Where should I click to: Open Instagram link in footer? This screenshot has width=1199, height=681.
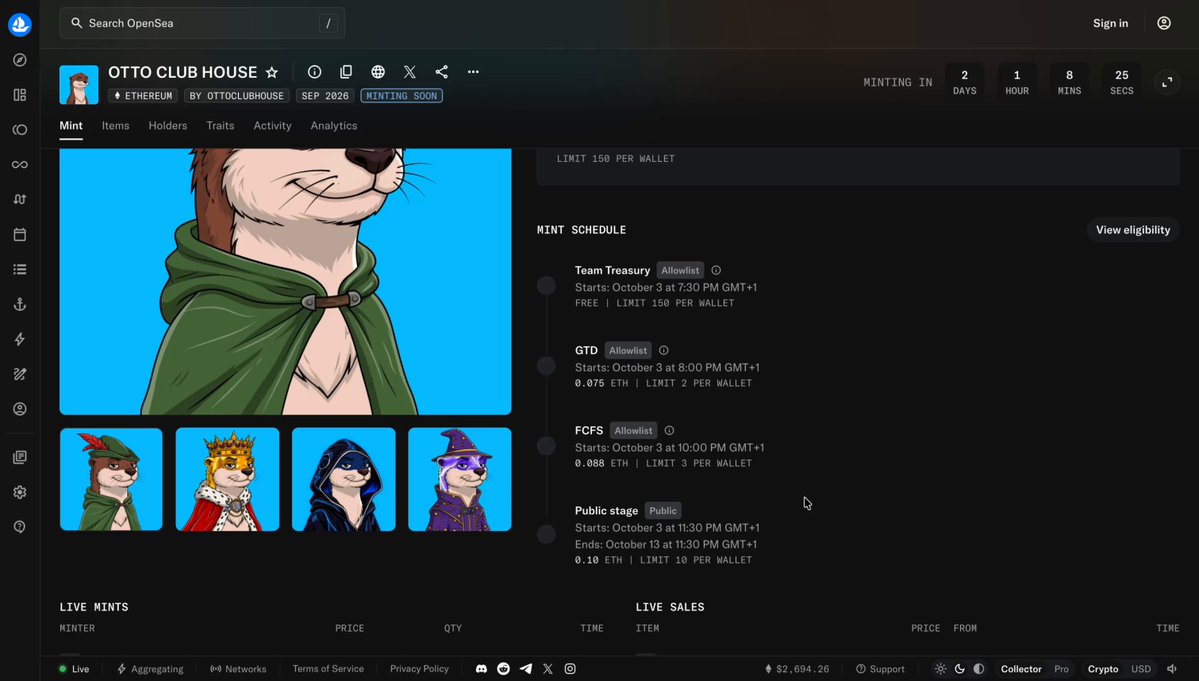pyautogui.click(x=570, y=669)
